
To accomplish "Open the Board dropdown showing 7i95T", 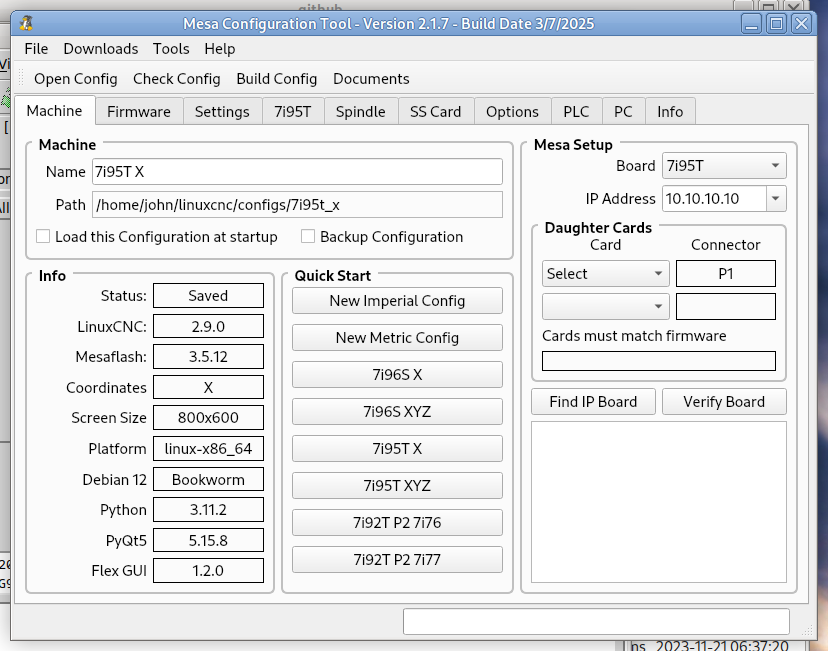I will click(724, 166).
